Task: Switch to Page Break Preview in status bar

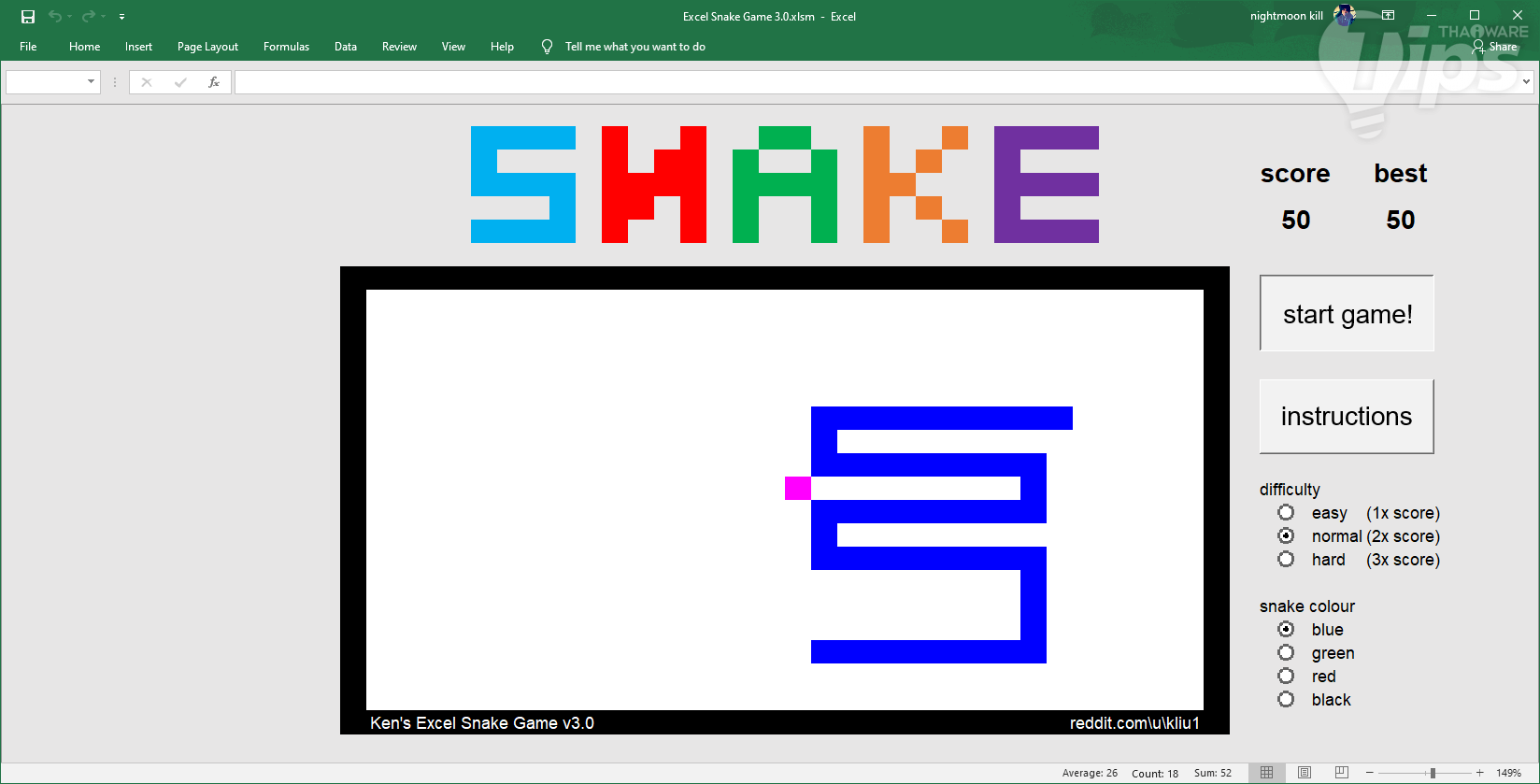Action: [x=1342, y=773]
